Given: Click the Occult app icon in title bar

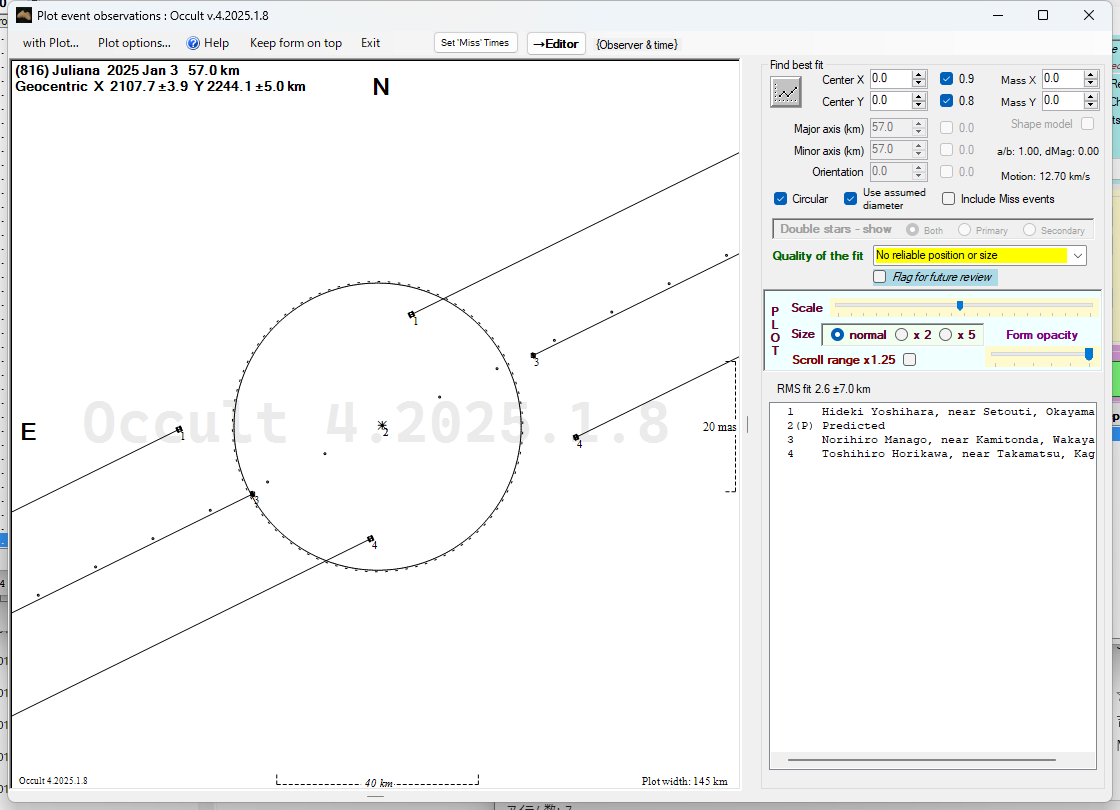Looking at the screenshot, I should coord(24,15).
